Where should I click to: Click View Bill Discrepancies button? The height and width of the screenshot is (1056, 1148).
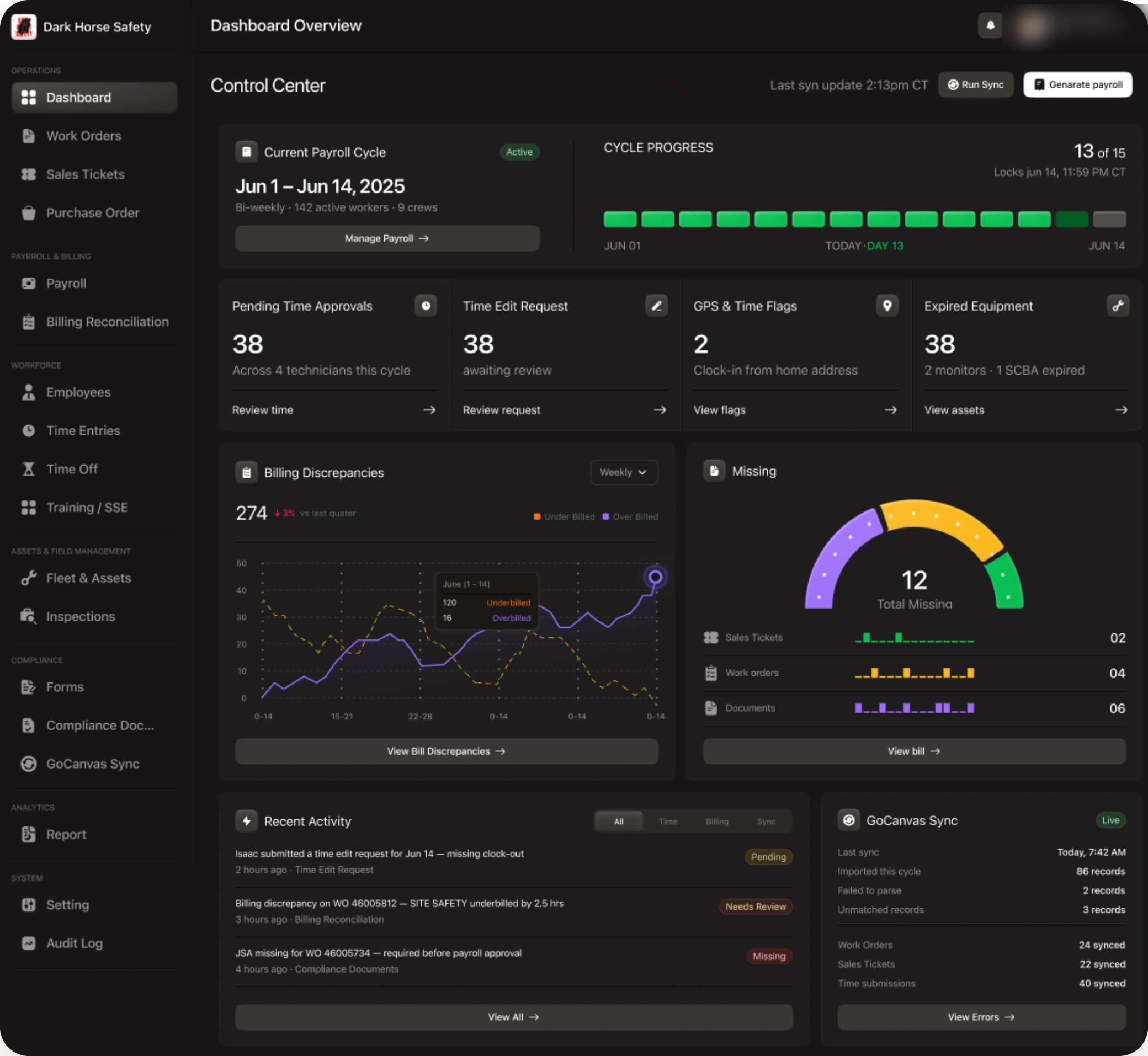[x=447, y=751]
